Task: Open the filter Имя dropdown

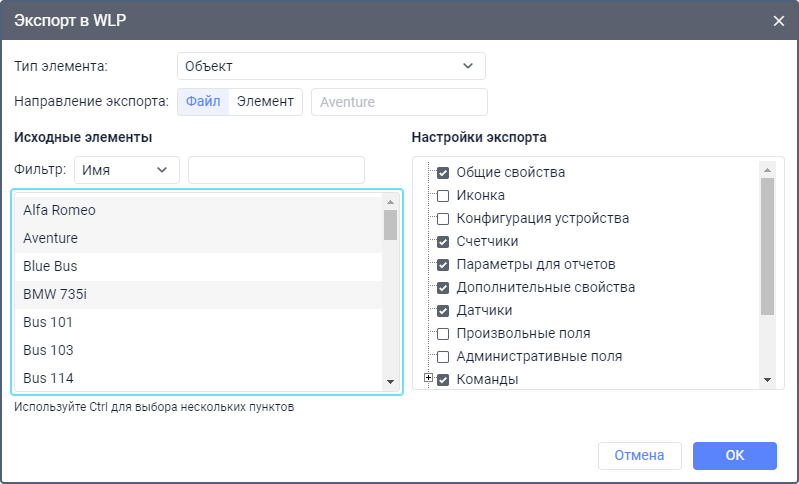Action: (x=126, y=170)
